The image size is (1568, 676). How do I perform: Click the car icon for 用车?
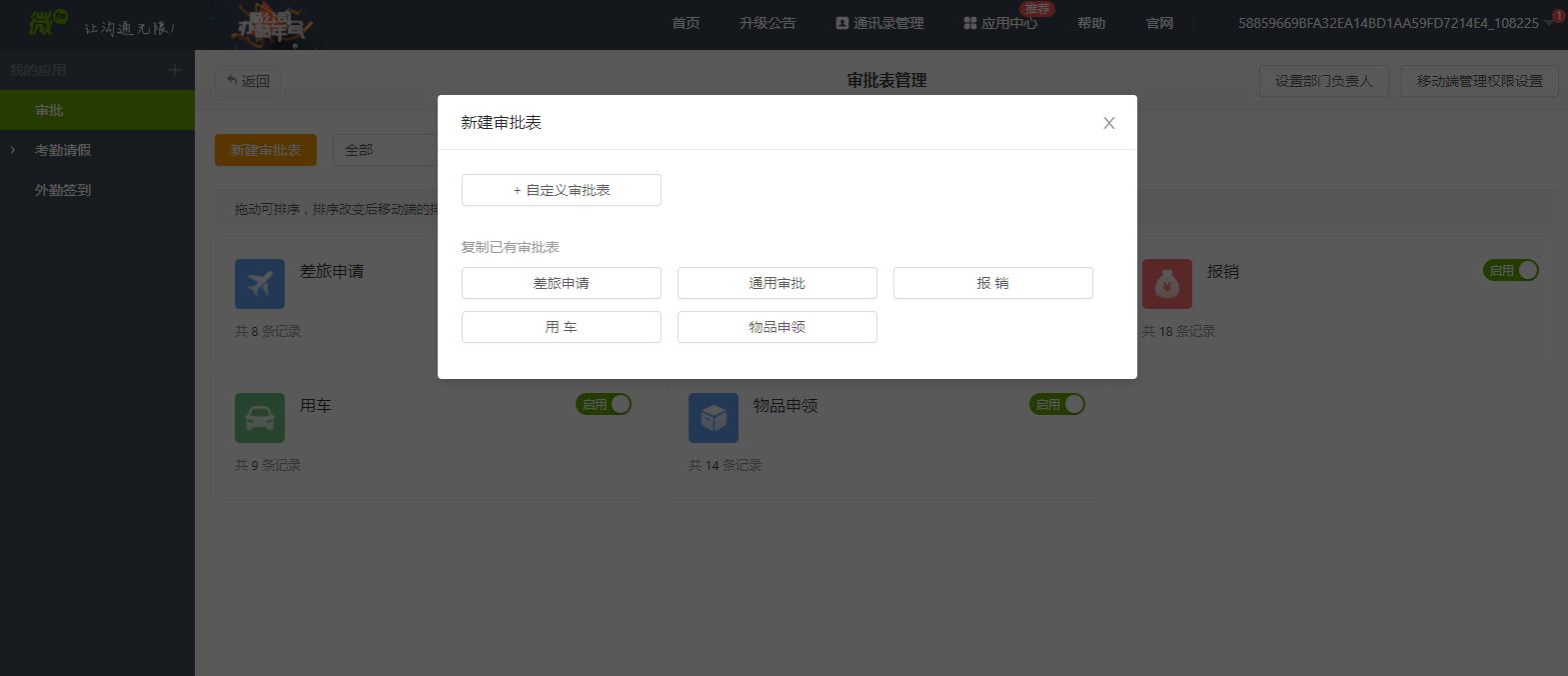coord(260,418)
